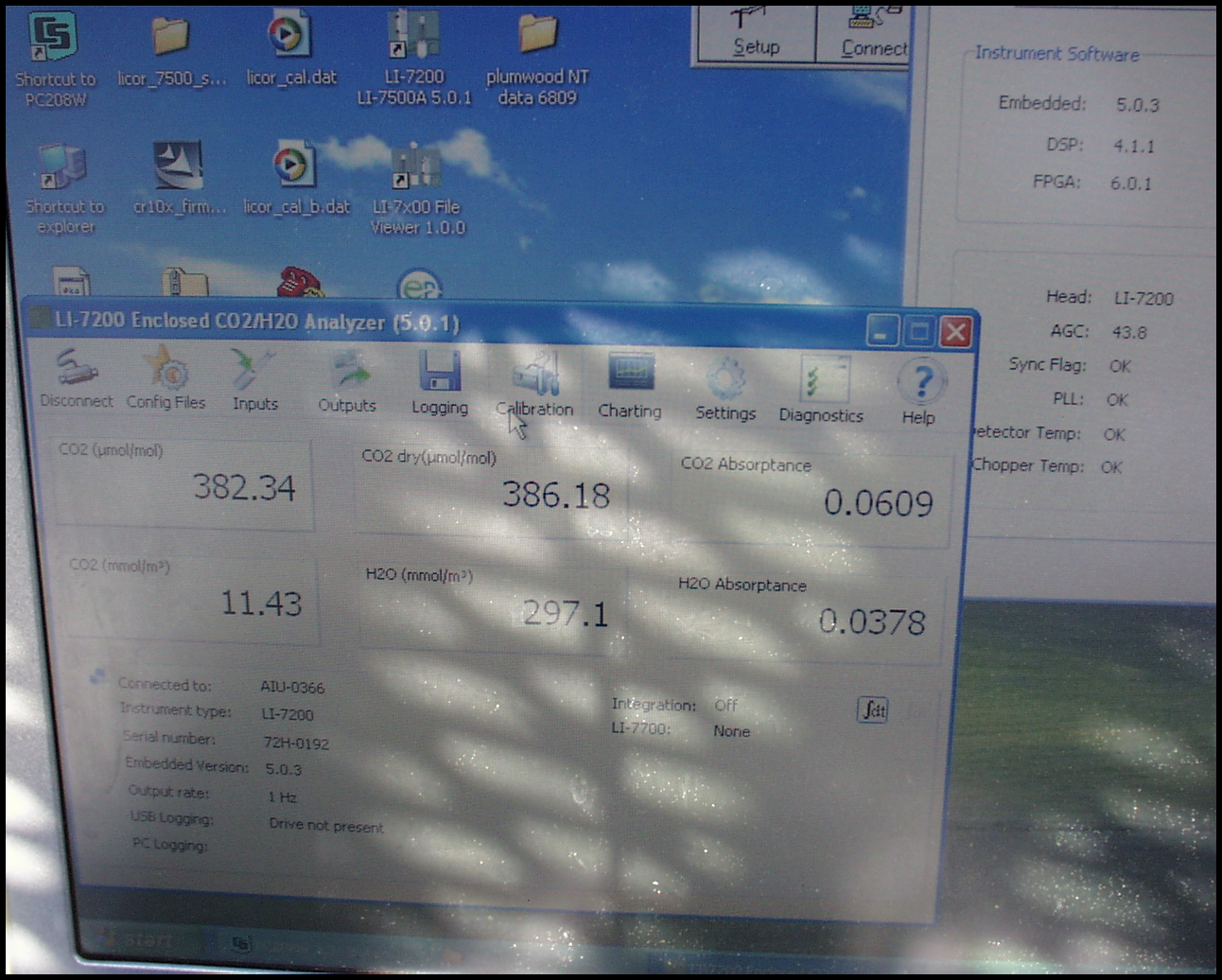Viewport: 1222px width, 980px height.
Task: Click the USB Logging 'Drive not present' text
Action: pos(326,825)
